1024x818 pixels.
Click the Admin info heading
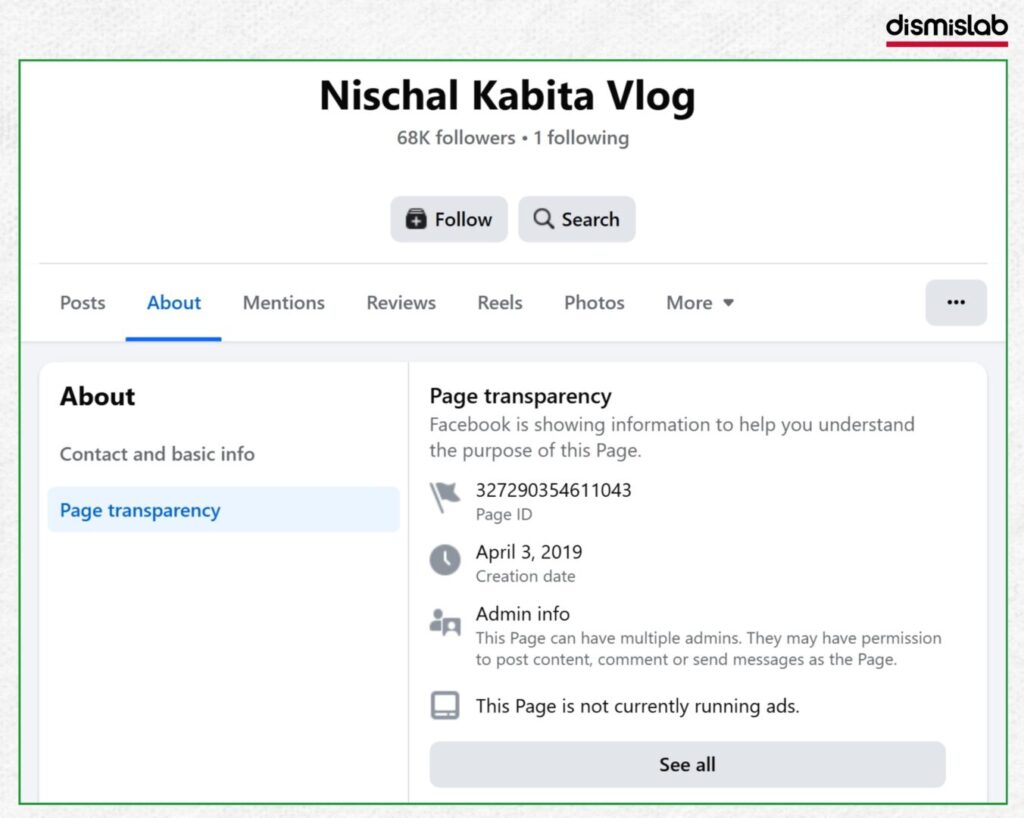(522, 614)
